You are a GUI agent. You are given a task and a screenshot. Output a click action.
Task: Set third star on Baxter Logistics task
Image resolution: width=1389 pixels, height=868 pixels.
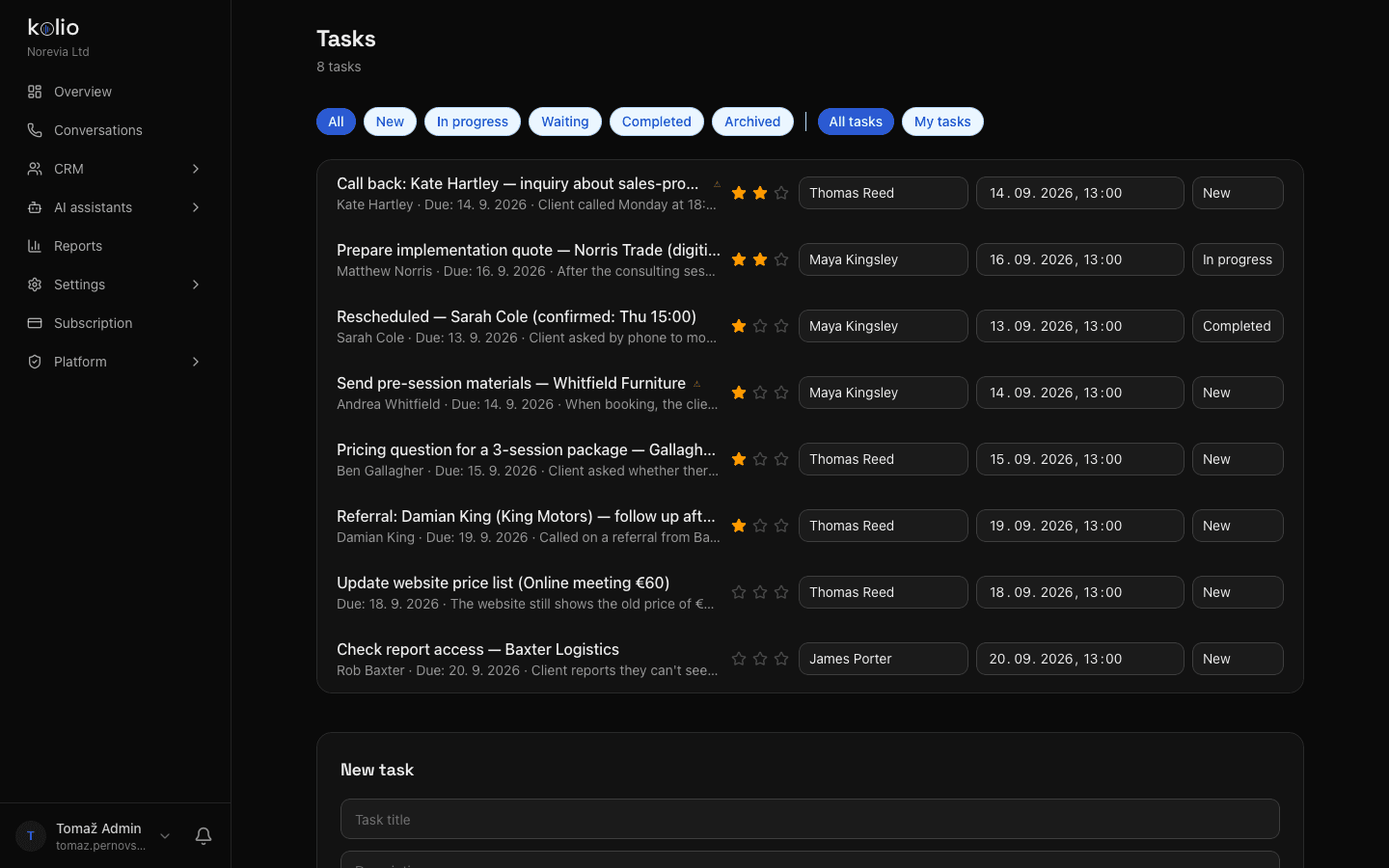coord(781,659)
